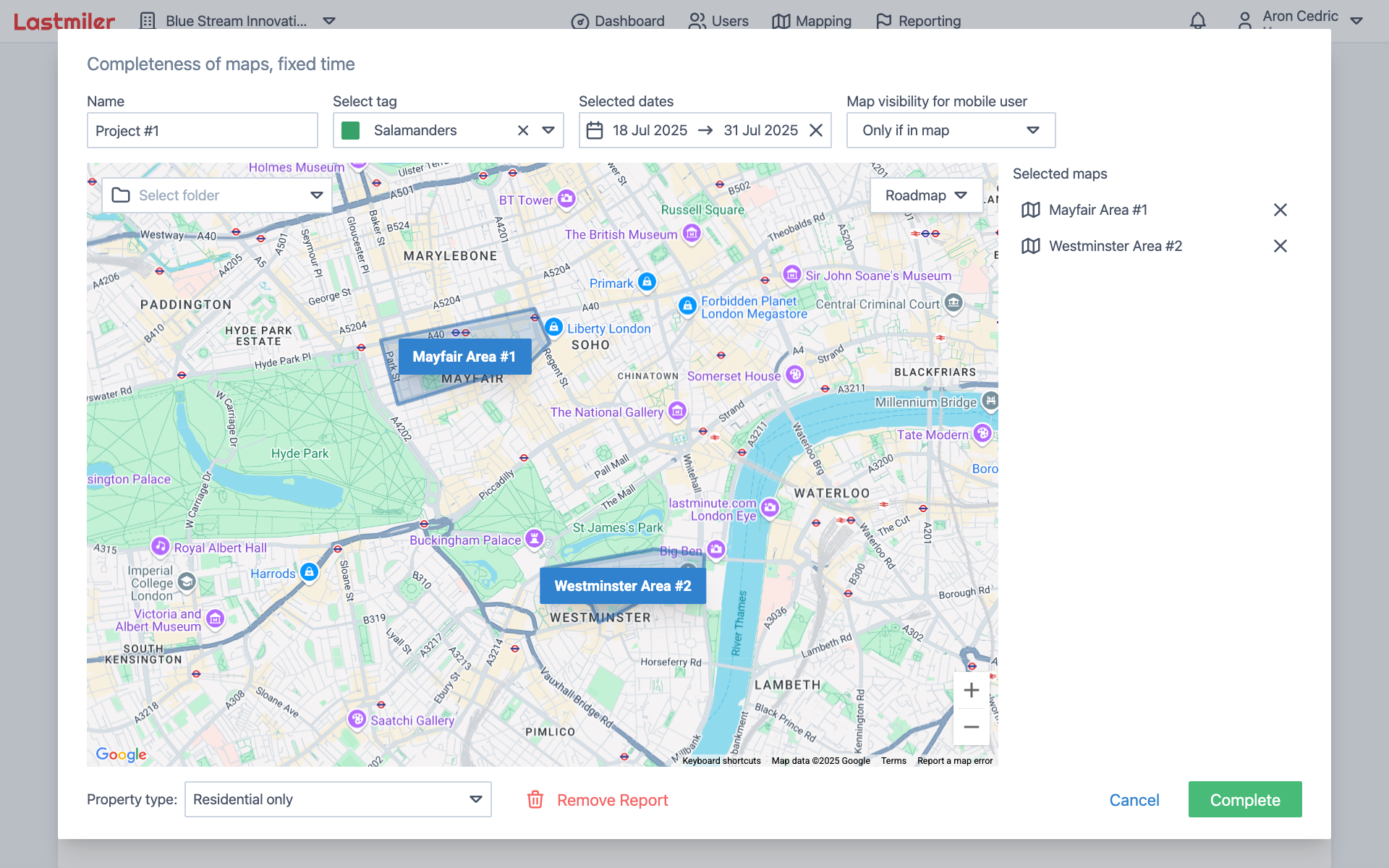Expand the Aron Cedric account menu arrow

(x=1356, y=21)
